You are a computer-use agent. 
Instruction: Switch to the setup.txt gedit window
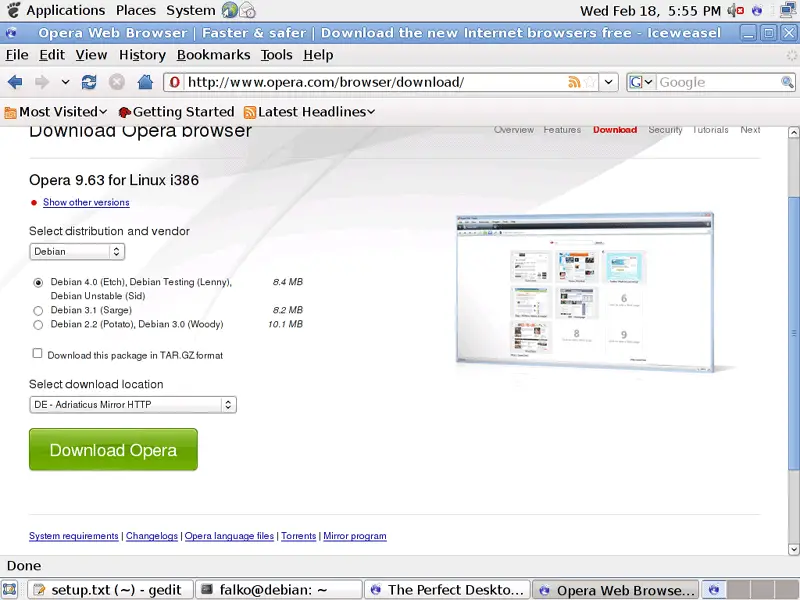(x=110, y=590)
